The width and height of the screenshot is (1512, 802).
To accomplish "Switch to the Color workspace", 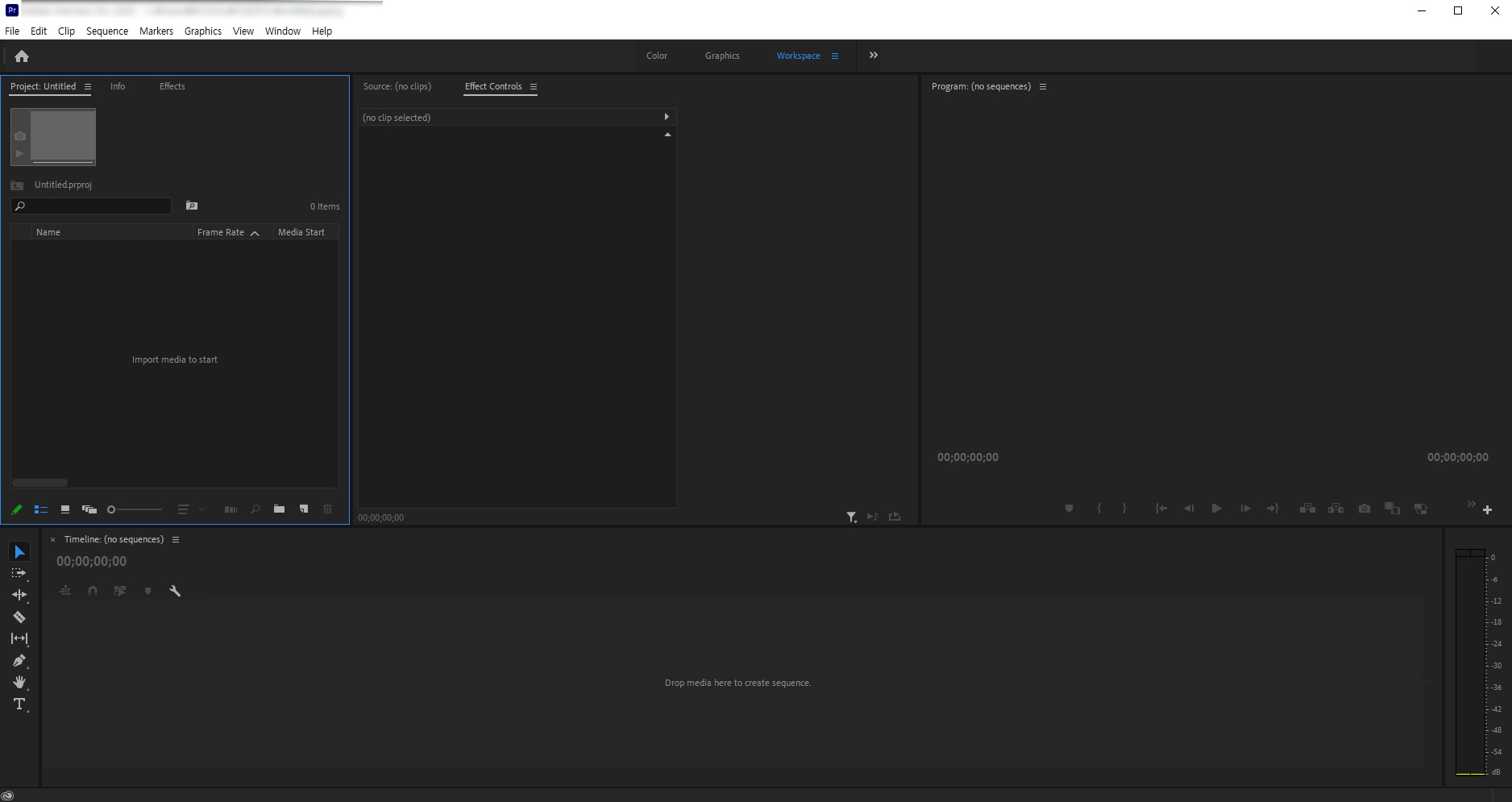I will [657, 56].
